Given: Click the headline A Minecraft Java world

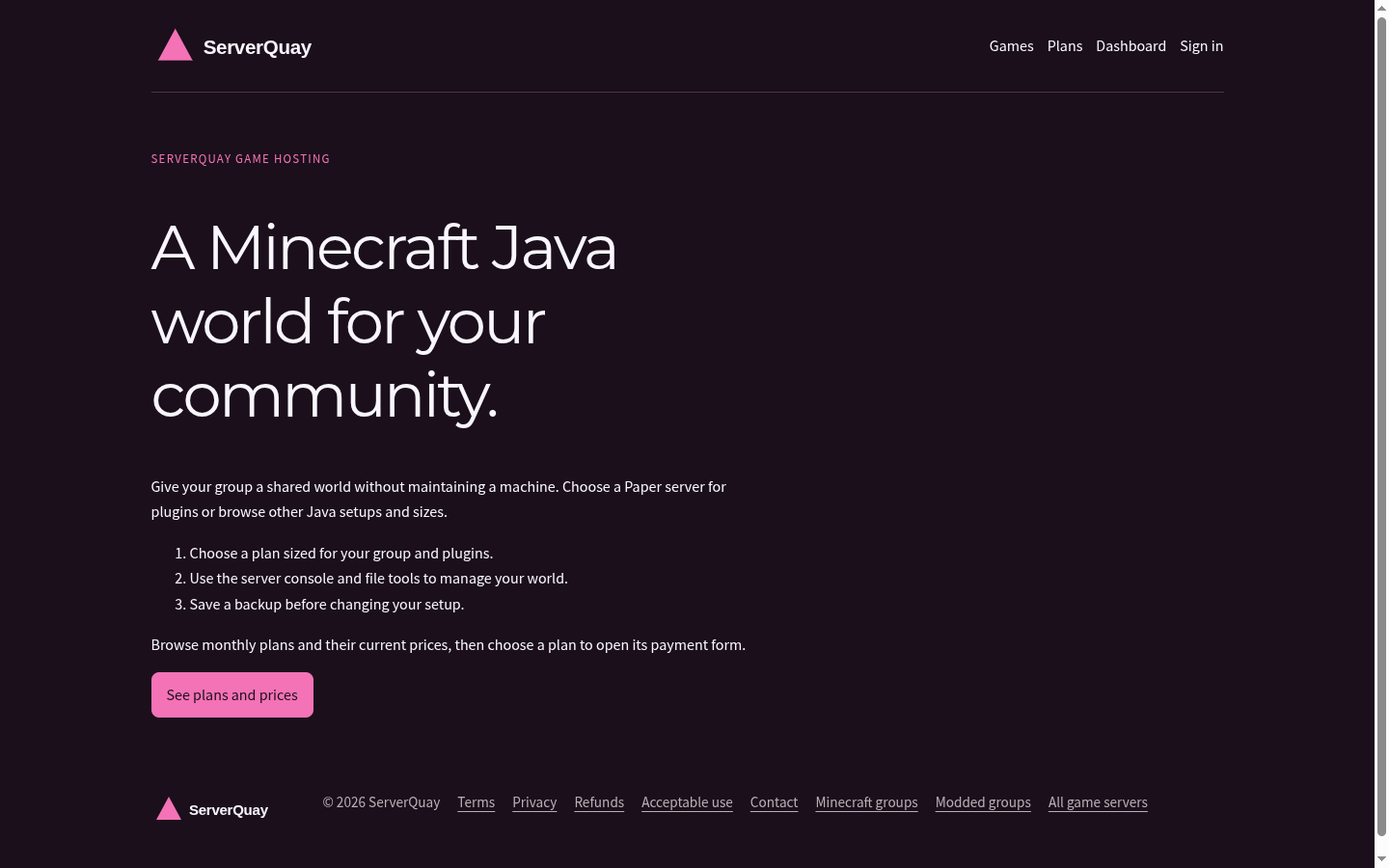Looking at the screenshot, I should pyautogui.click(x=384, y=321).
